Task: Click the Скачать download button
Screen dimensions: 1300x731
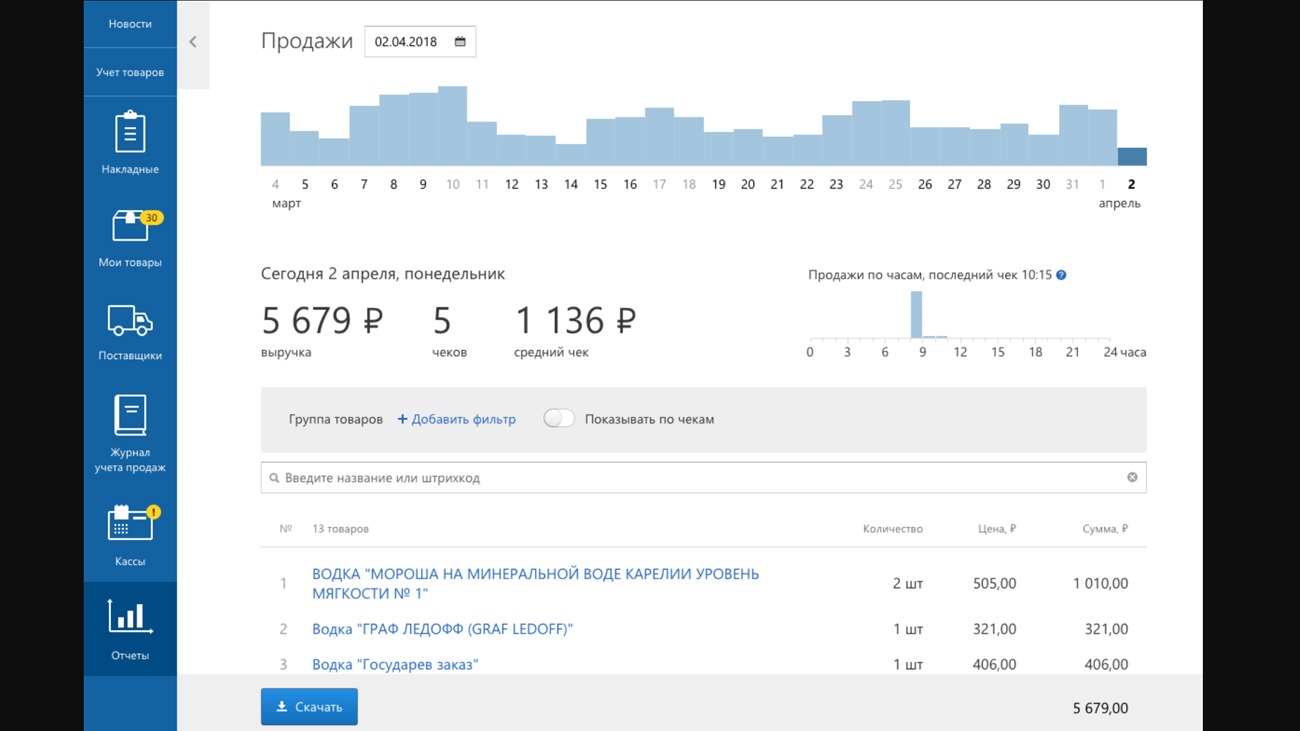Action: pyautogui.click(x=309, y=707)
